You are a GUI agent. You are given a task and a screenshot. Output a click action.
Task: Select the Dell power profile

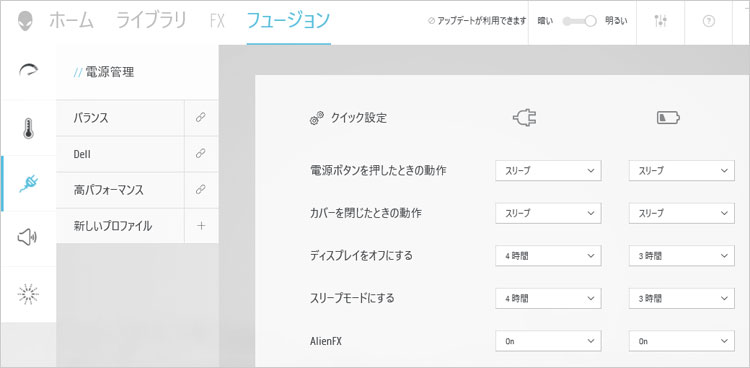[120, 154]
